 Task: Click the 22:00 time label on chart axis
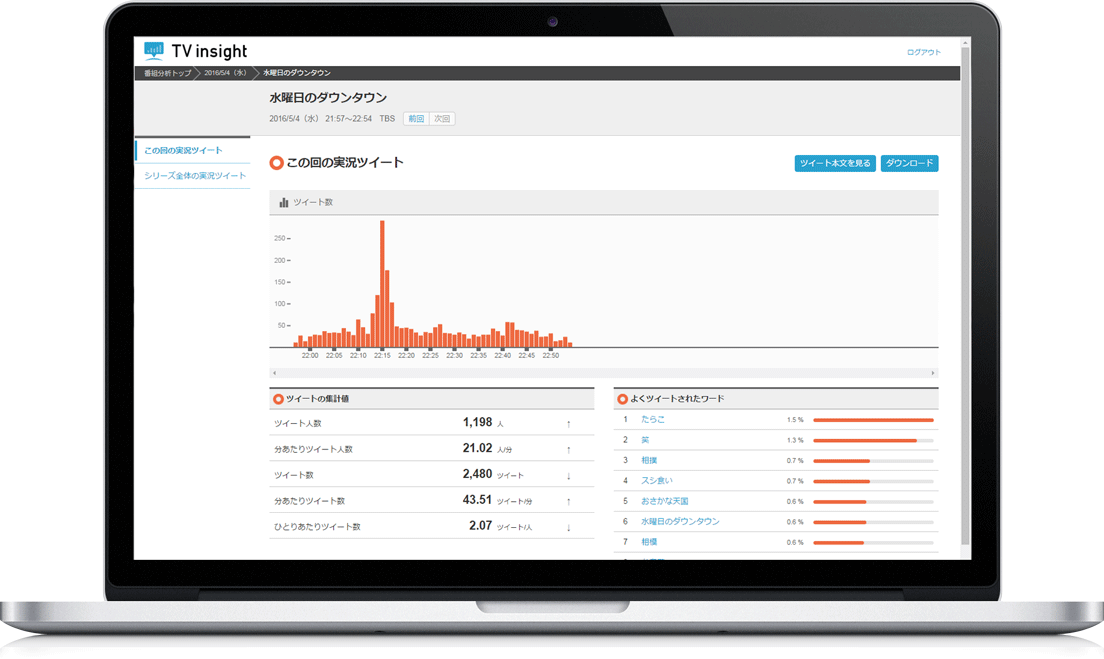click(x=310, y=356)
